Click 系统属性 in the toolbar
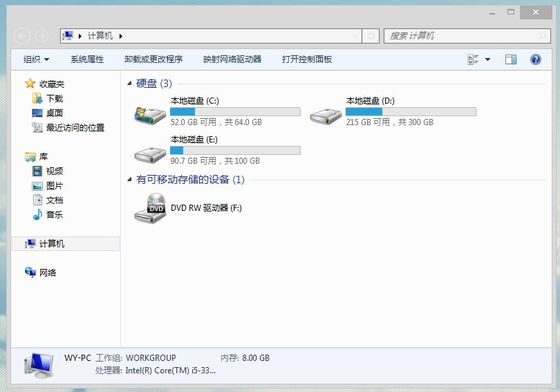560x392 pixels. 87,59
